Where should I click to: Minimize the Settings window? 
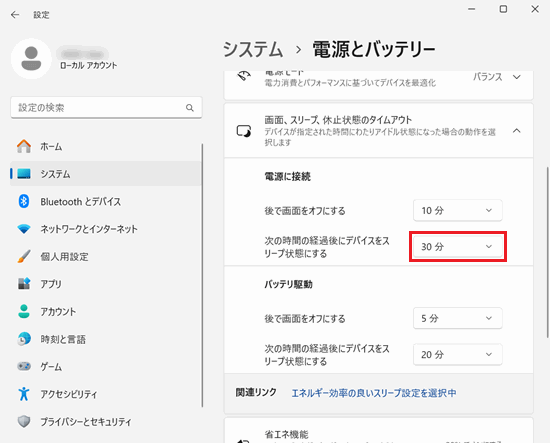472,9
